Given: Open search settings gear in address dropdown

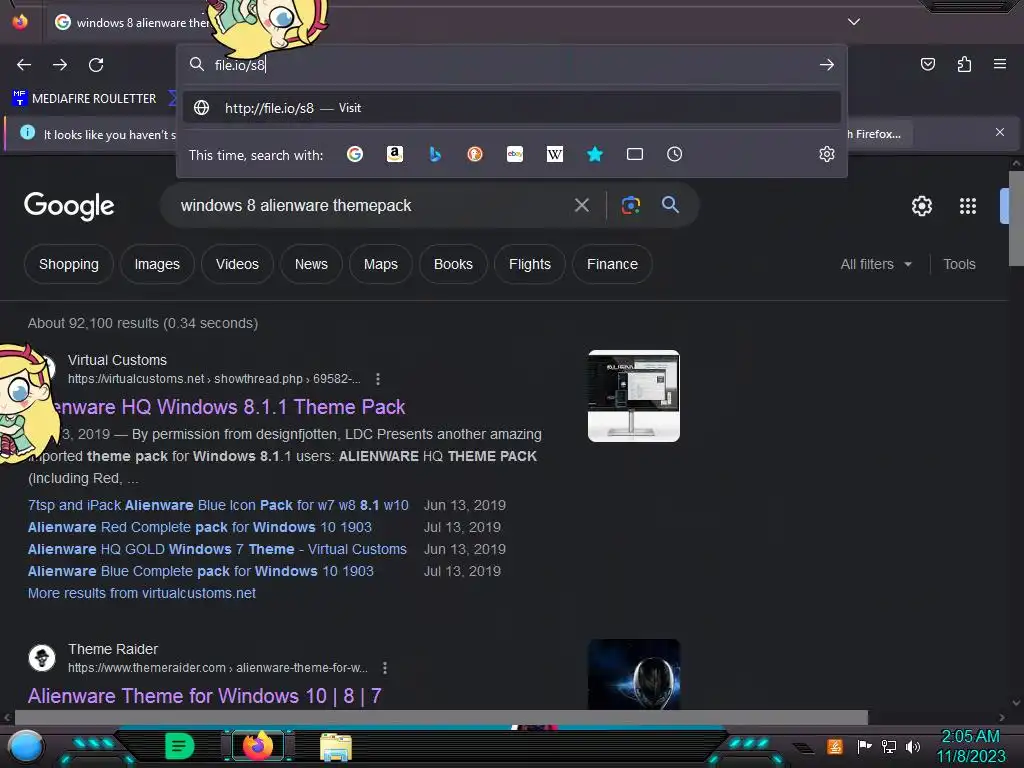Looking at the screenshot, I should point(827,154).
